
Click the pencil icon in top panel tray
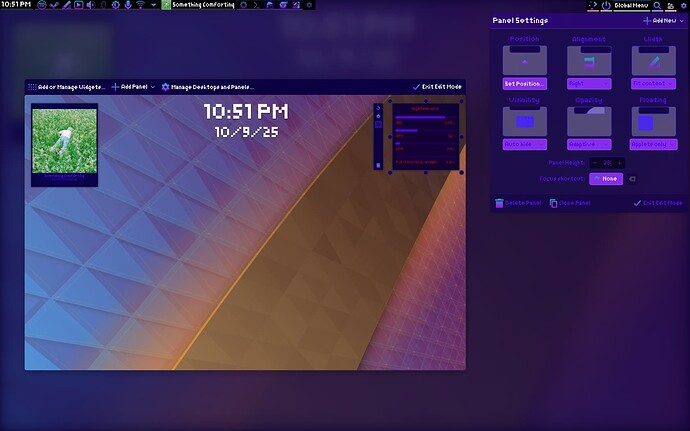(66, 5)
